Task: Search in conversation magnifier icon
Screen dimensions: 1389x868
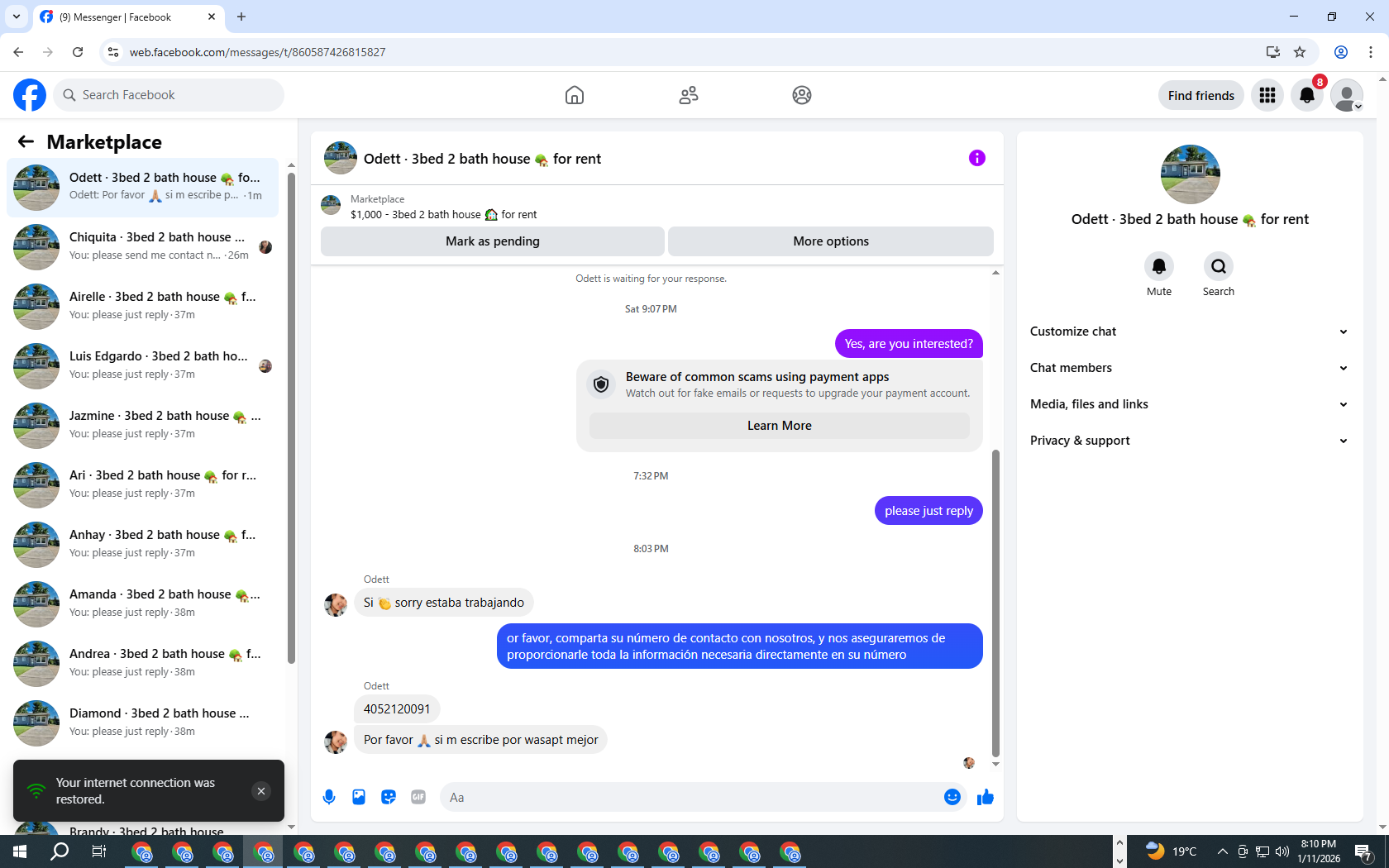Action: tap(1219, 266)
